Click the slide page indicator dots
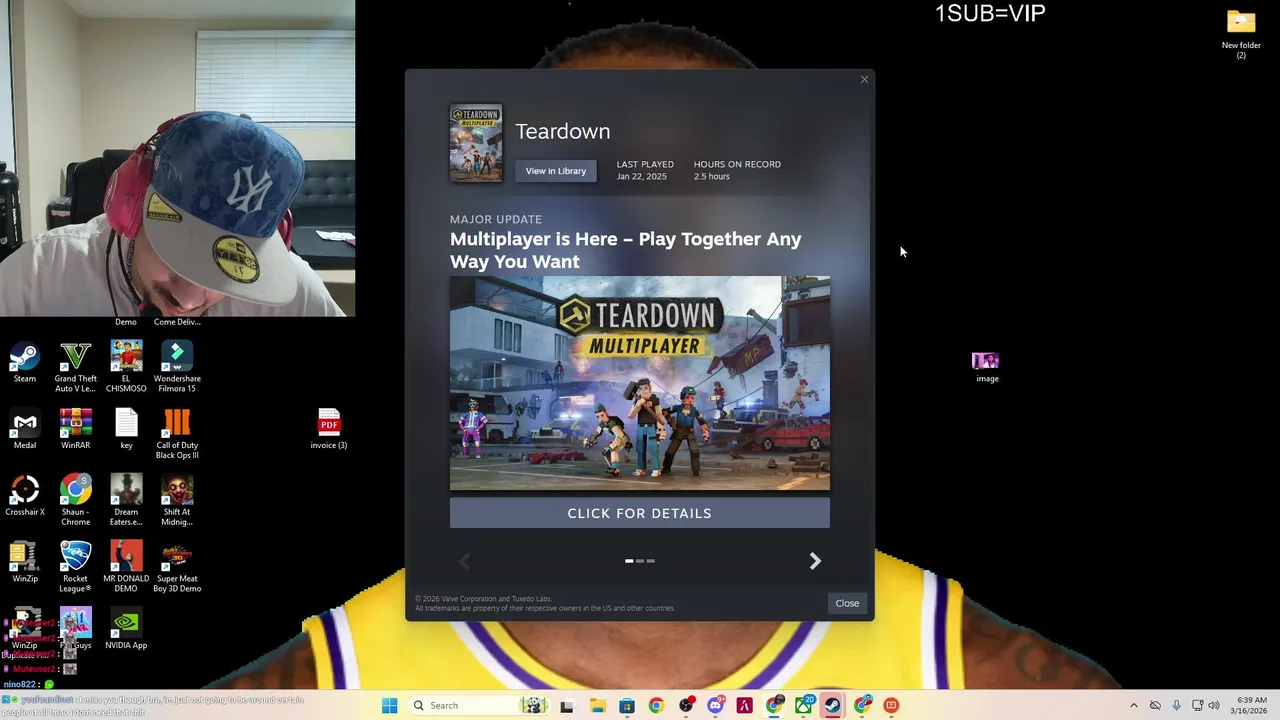 (x=640, y=561)
